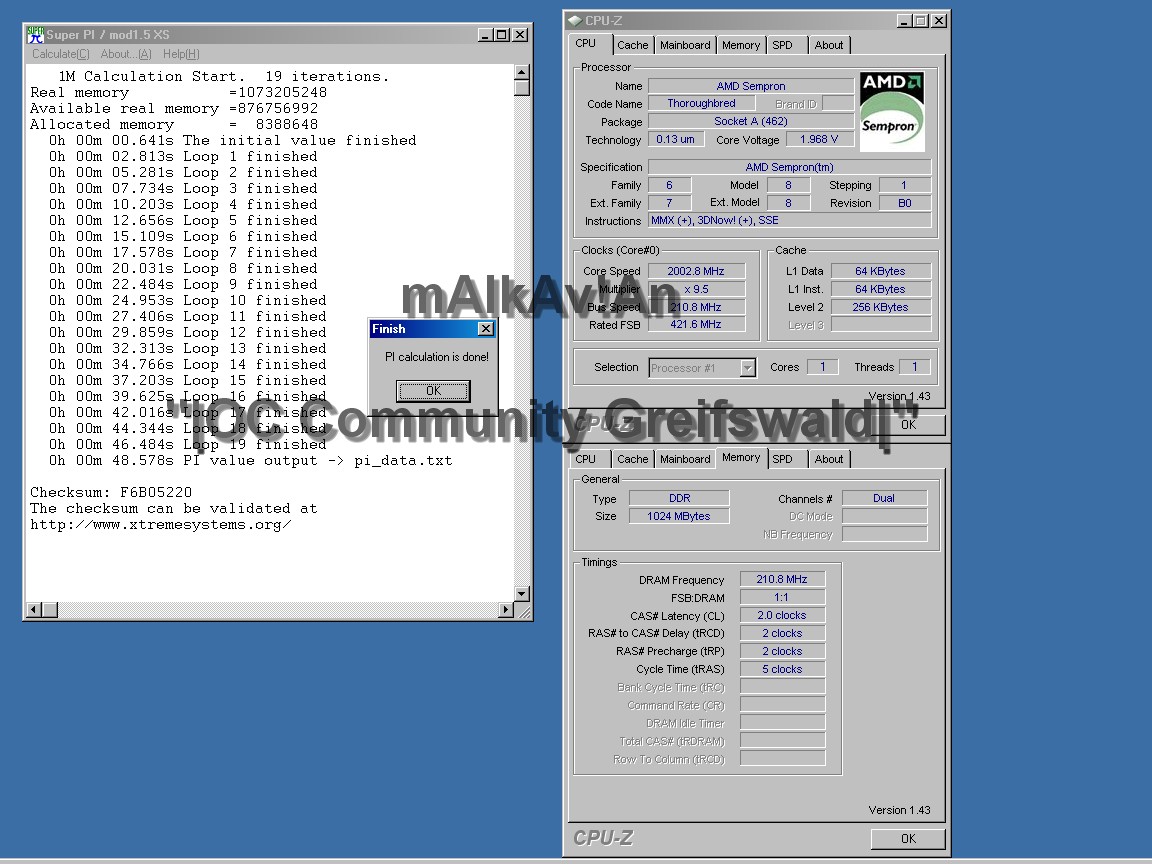
Task: Click the Checksum: F6B05220 line
Action: click(x=111, y=492)
